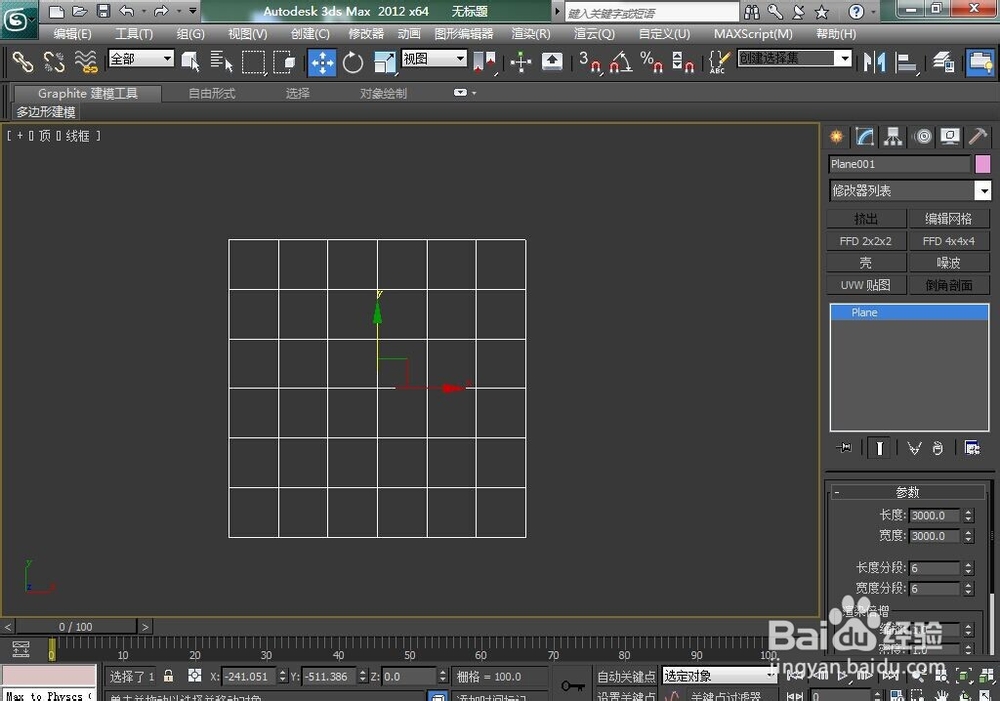Apply the FFD 2x2x2 modifier
This screenshot has width=1000, height=701.
point(865,241)
